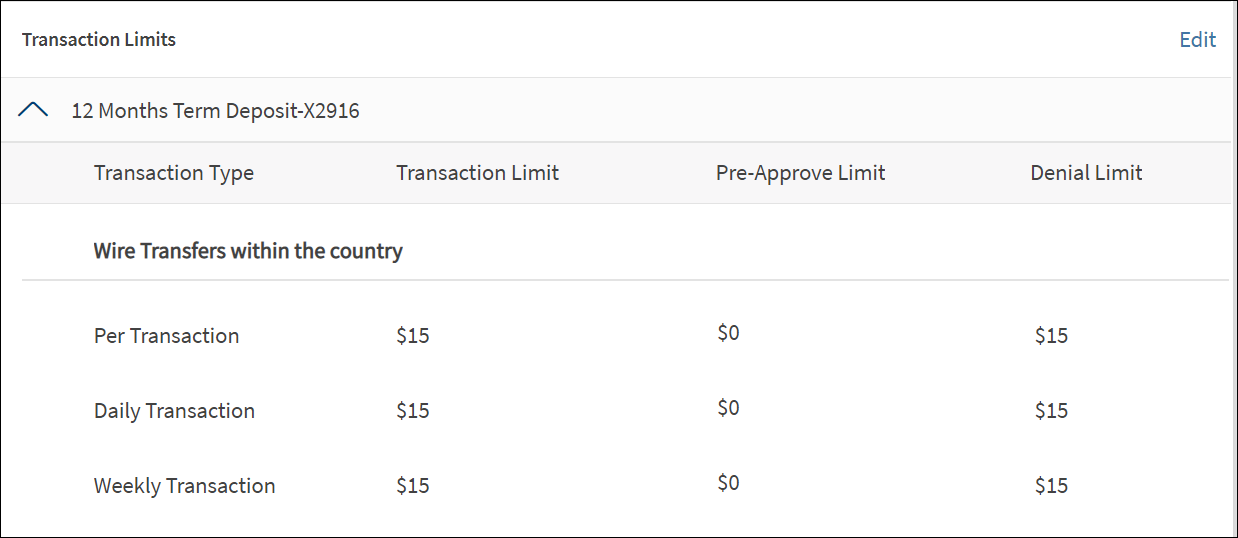Select the 12 Months Term Deposit-X2916 account label
Screen dimensions: 1238x538
215,111
